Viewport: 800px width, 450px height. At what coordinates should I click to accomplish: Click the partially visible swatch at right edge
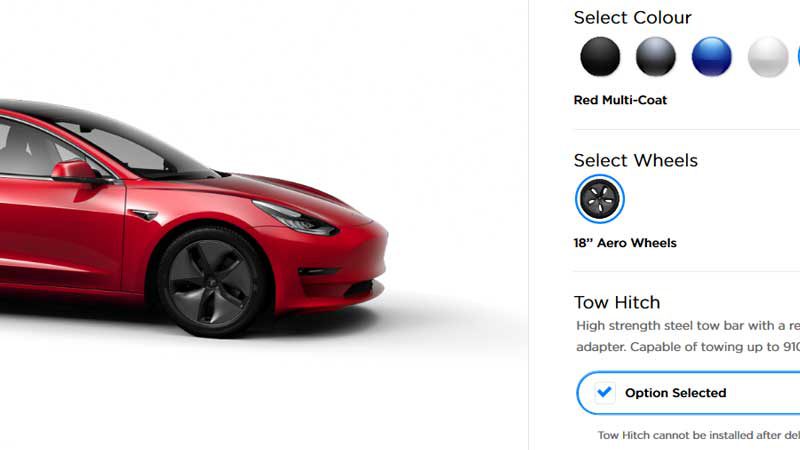pos(798,57)
